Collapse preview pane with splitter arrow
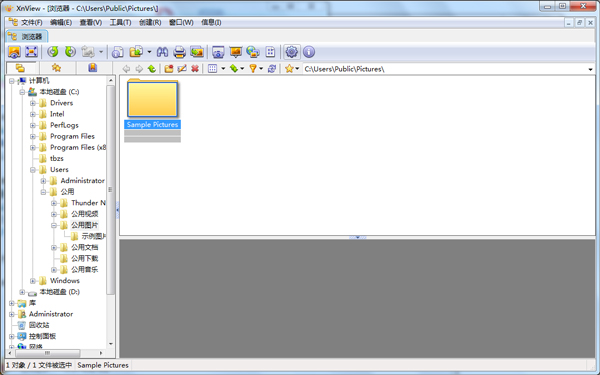This screenshot has width=600, height=375. (357, 238)
